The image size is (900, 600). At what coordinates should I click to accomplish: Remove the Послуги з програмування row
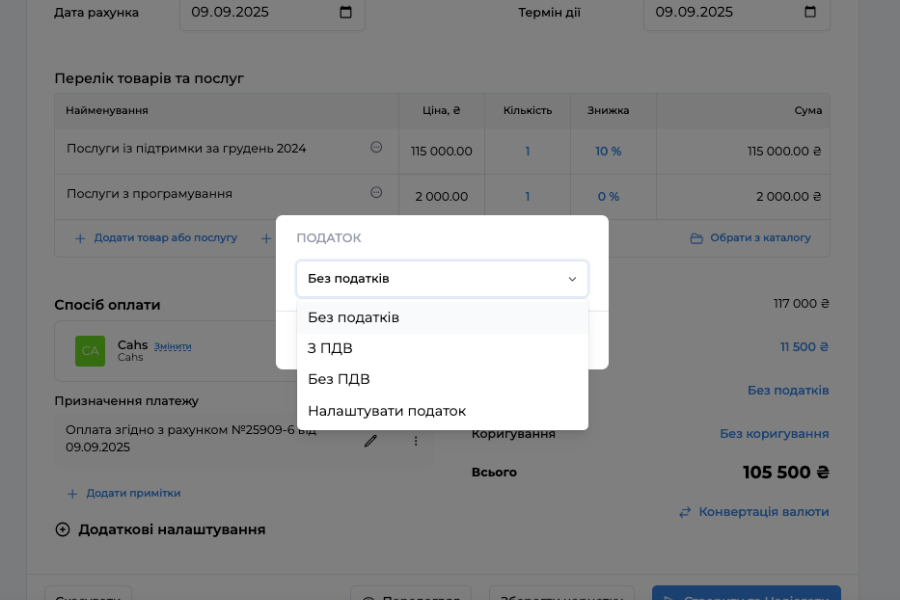tap(376, 192)
